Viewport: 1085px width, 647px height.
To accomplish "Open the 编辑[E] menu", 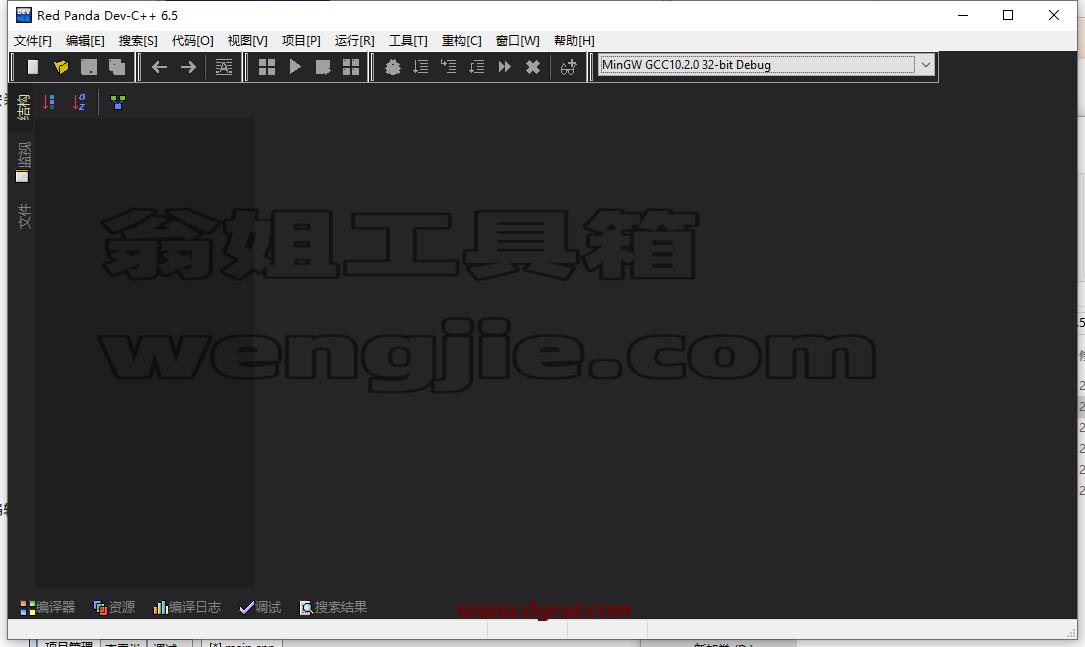I will tap(85, 41).
